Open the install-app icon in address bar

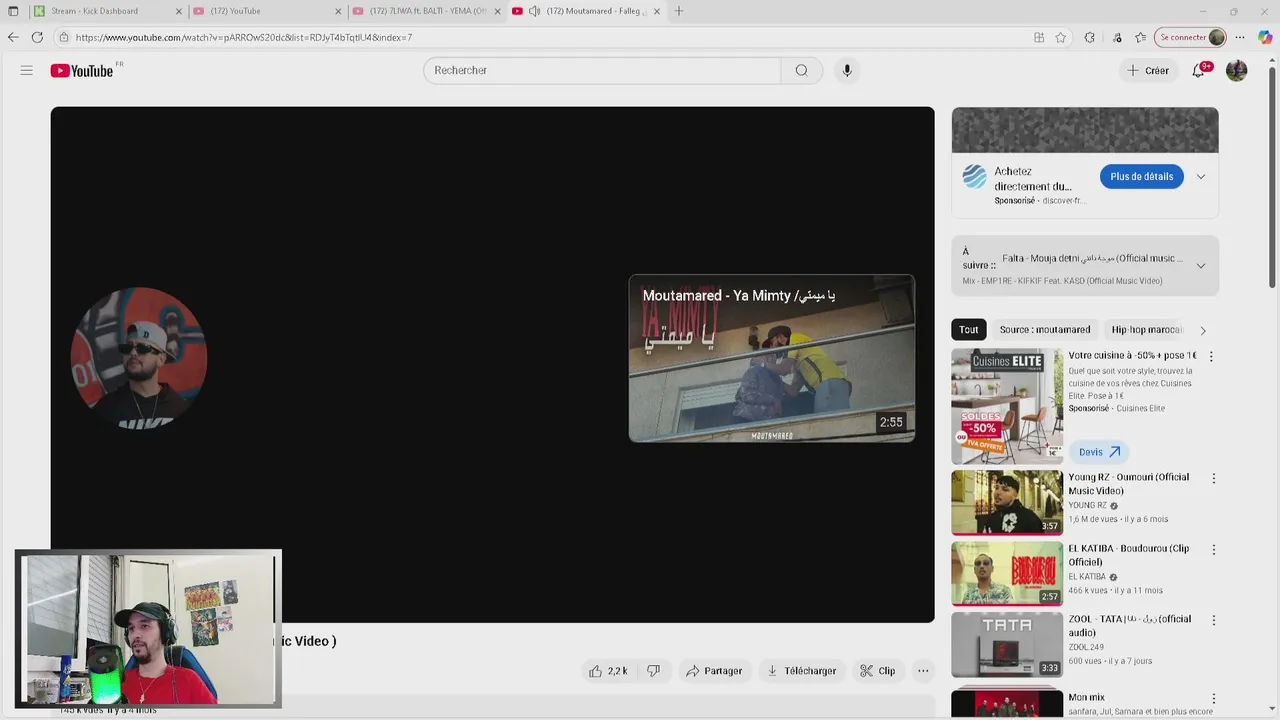pos(1039,37)
